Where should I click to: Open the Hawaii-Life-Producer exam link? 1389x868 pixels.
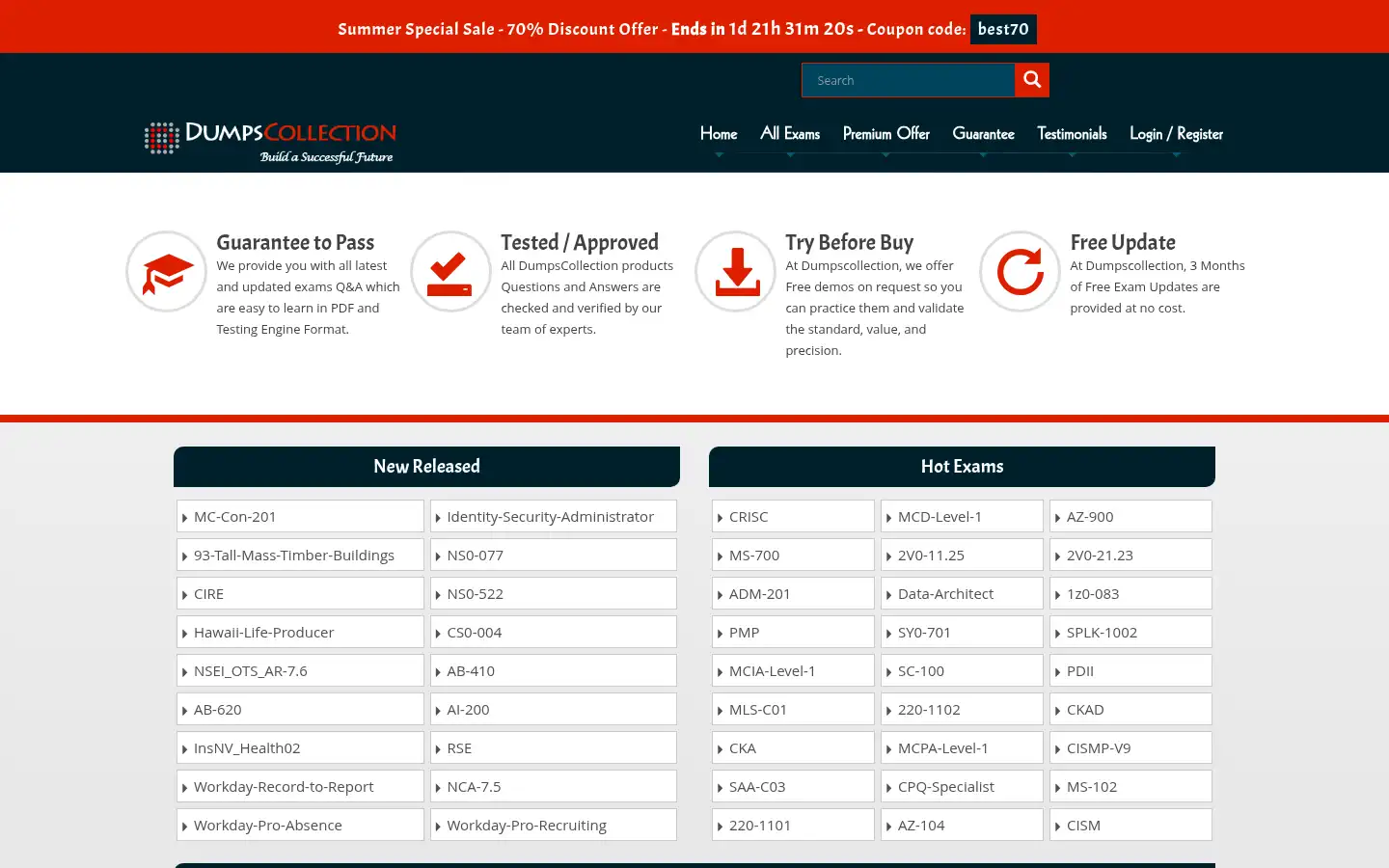300,632
